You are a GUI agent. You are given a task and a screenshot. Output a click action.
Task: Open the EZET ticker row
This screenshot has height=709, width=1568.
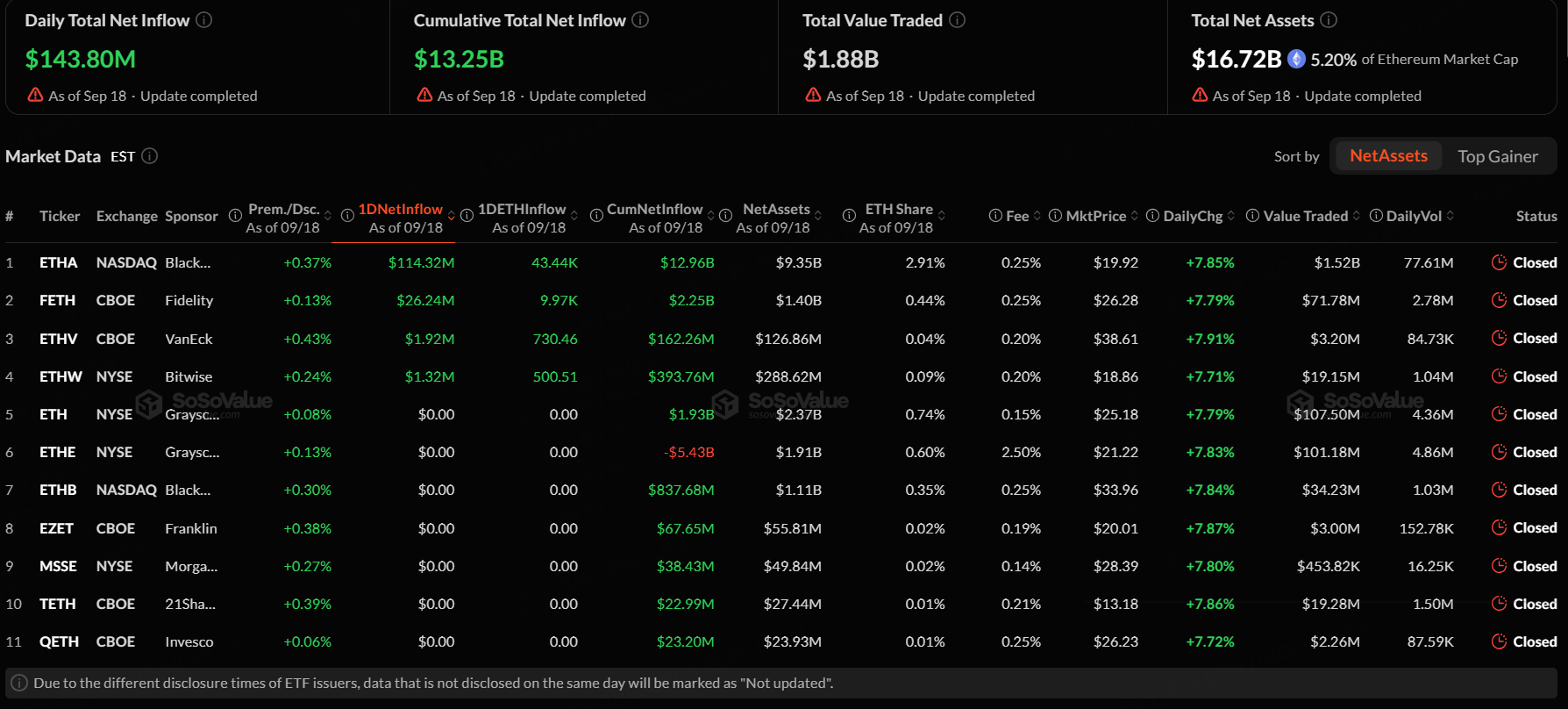(x=56, y=528)
